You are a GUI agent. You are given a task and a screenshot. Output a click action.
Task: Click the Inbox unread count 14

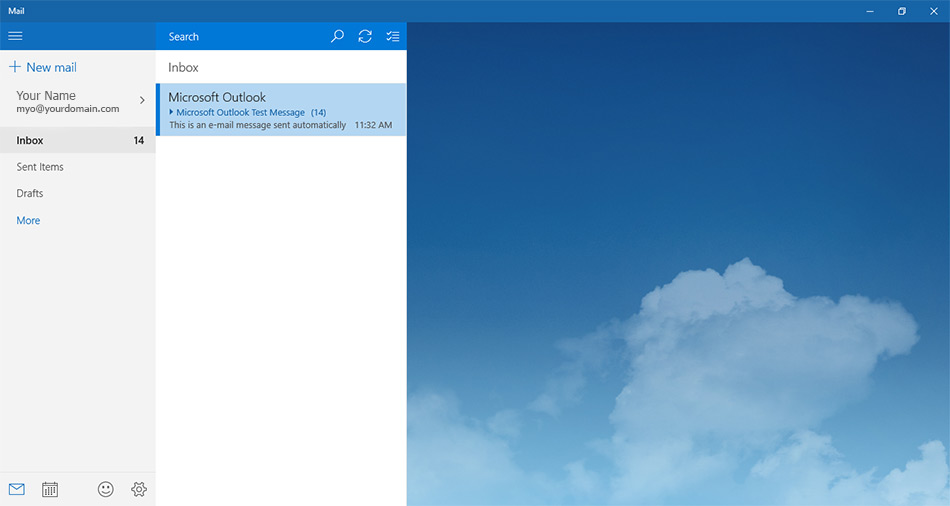[x=139, y=140]
